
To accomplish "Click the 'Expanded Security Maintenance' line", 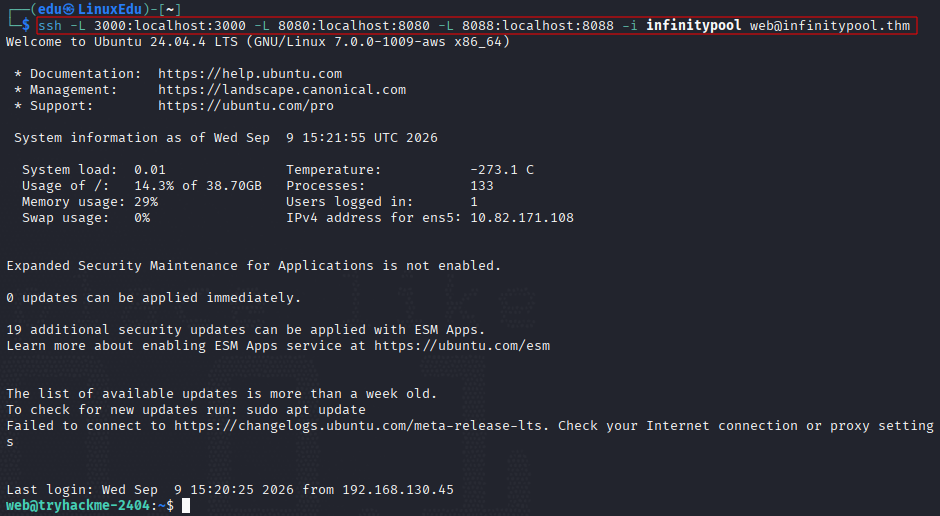I will 254,265.
